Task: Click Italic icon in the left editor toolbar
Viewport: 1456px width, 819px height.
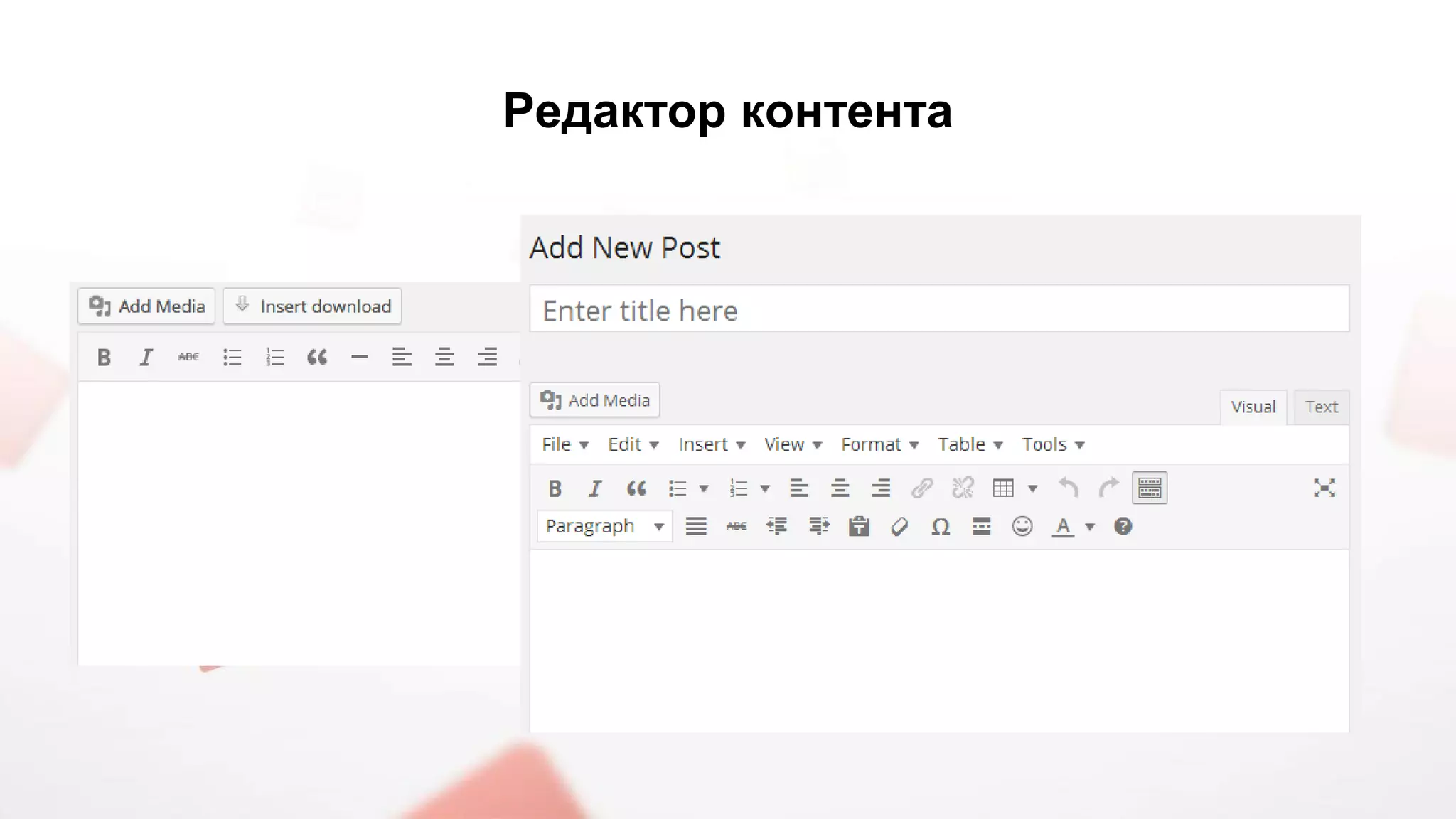Action: [x=146, y=357]
